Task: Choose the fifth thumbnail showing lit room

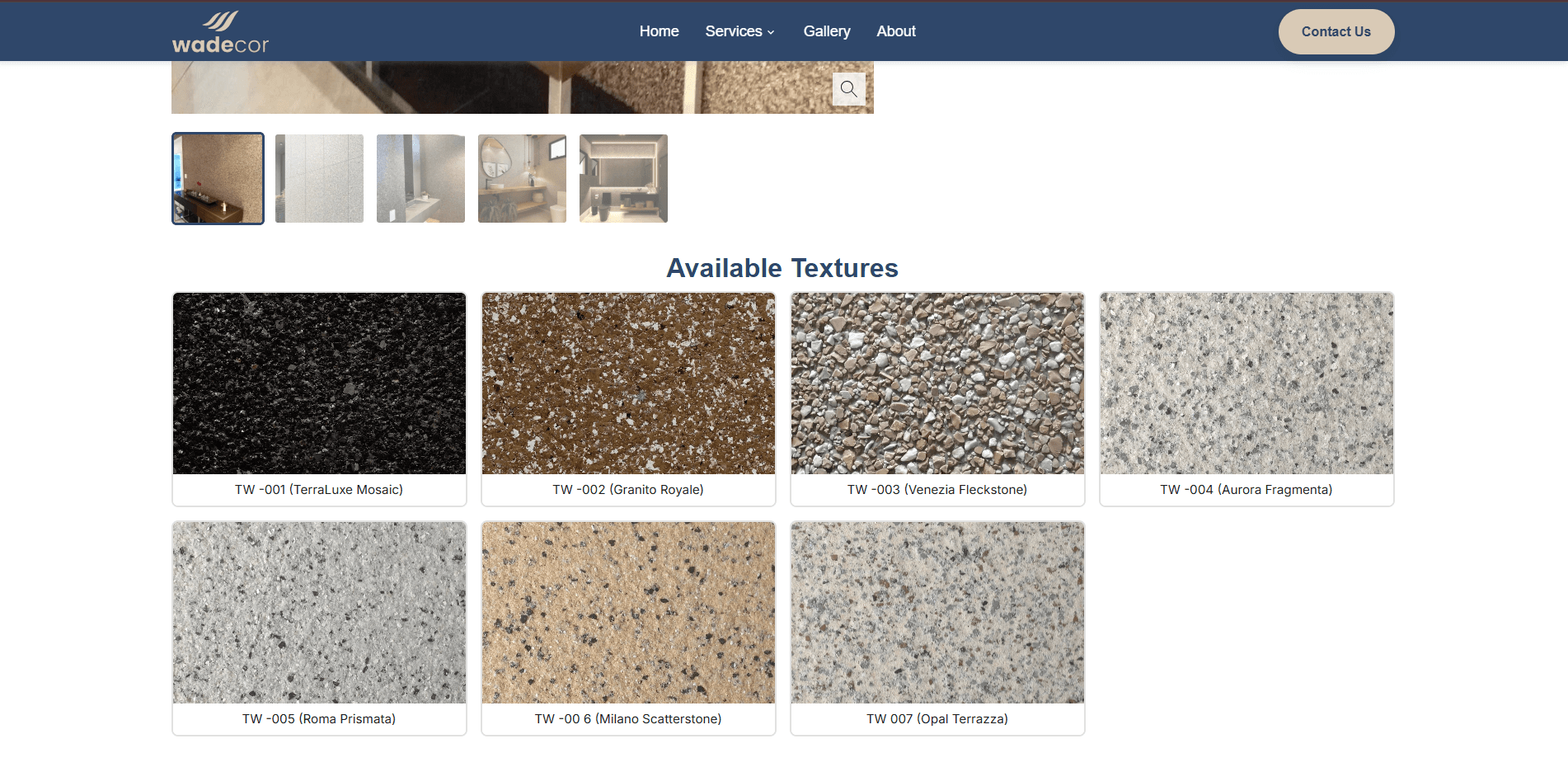Action: point(623,178)
